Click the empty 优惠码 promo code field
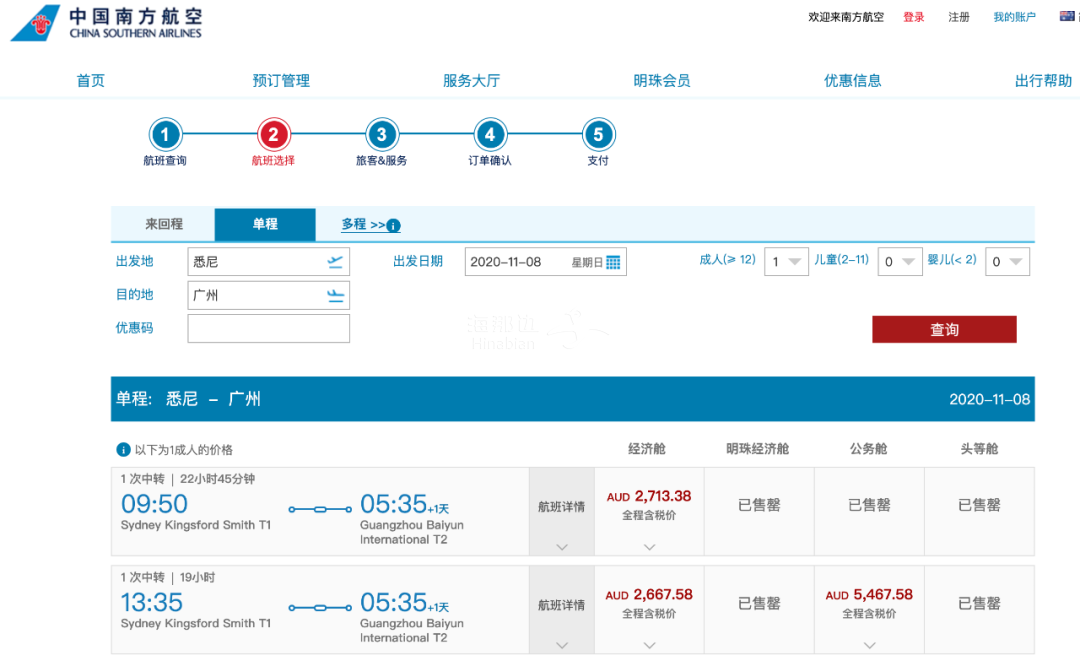Image resolution: width=1080 pixels, height=661 pixels. 269,328
